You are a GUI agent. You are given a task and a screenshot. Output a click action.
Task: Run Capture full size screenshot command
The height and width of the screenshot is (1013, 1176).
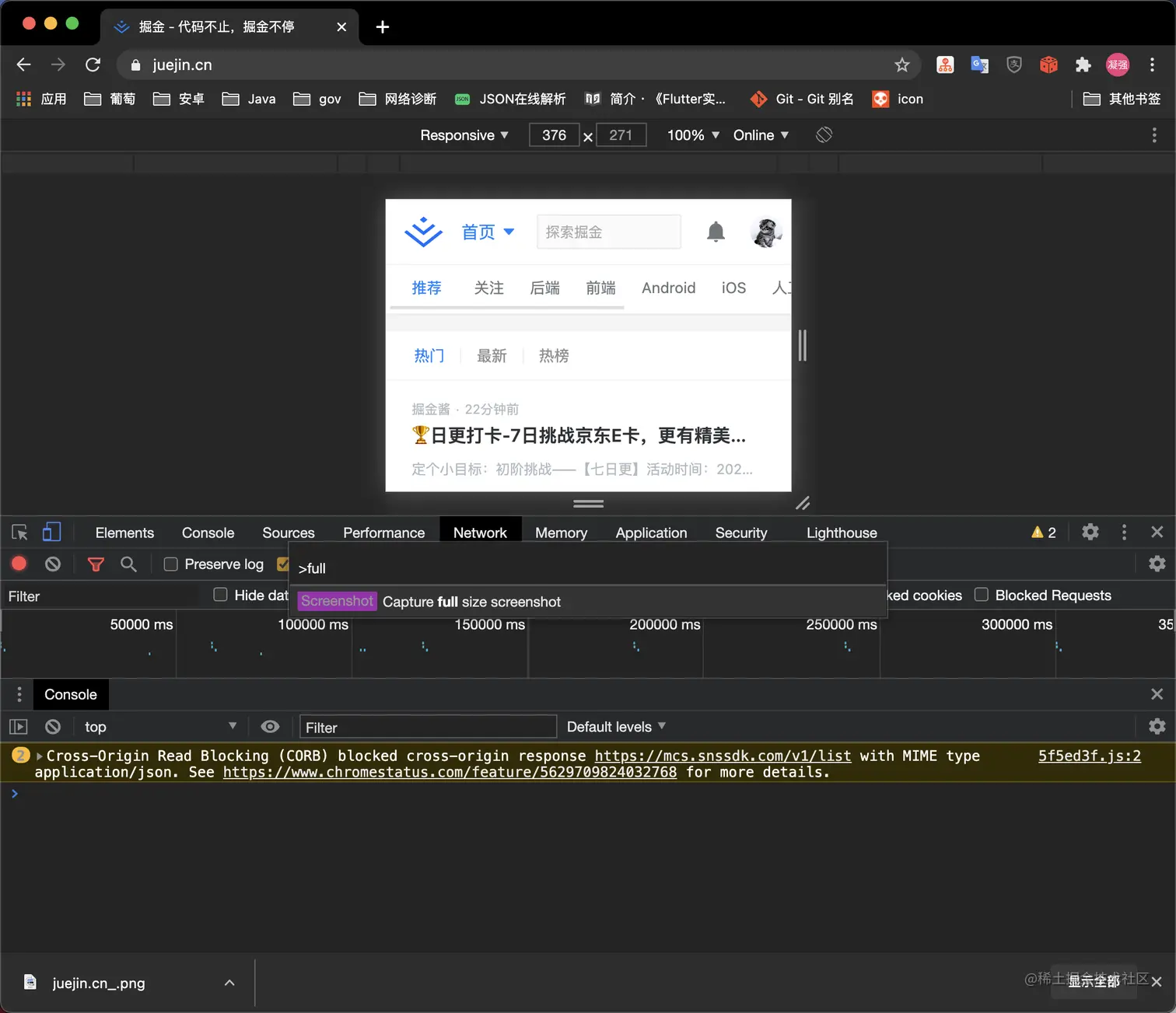coord(588,602)
